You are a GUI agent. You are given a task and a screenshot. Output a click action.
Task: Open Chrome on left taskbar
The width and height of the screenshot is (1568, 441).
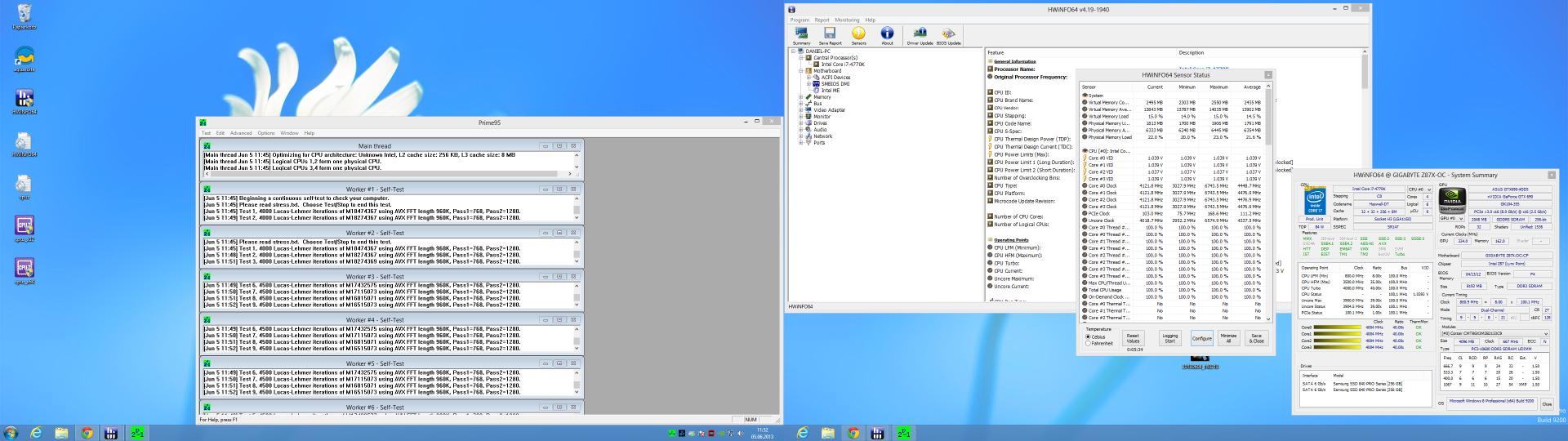pyautogui.click(x=87, y=433)
